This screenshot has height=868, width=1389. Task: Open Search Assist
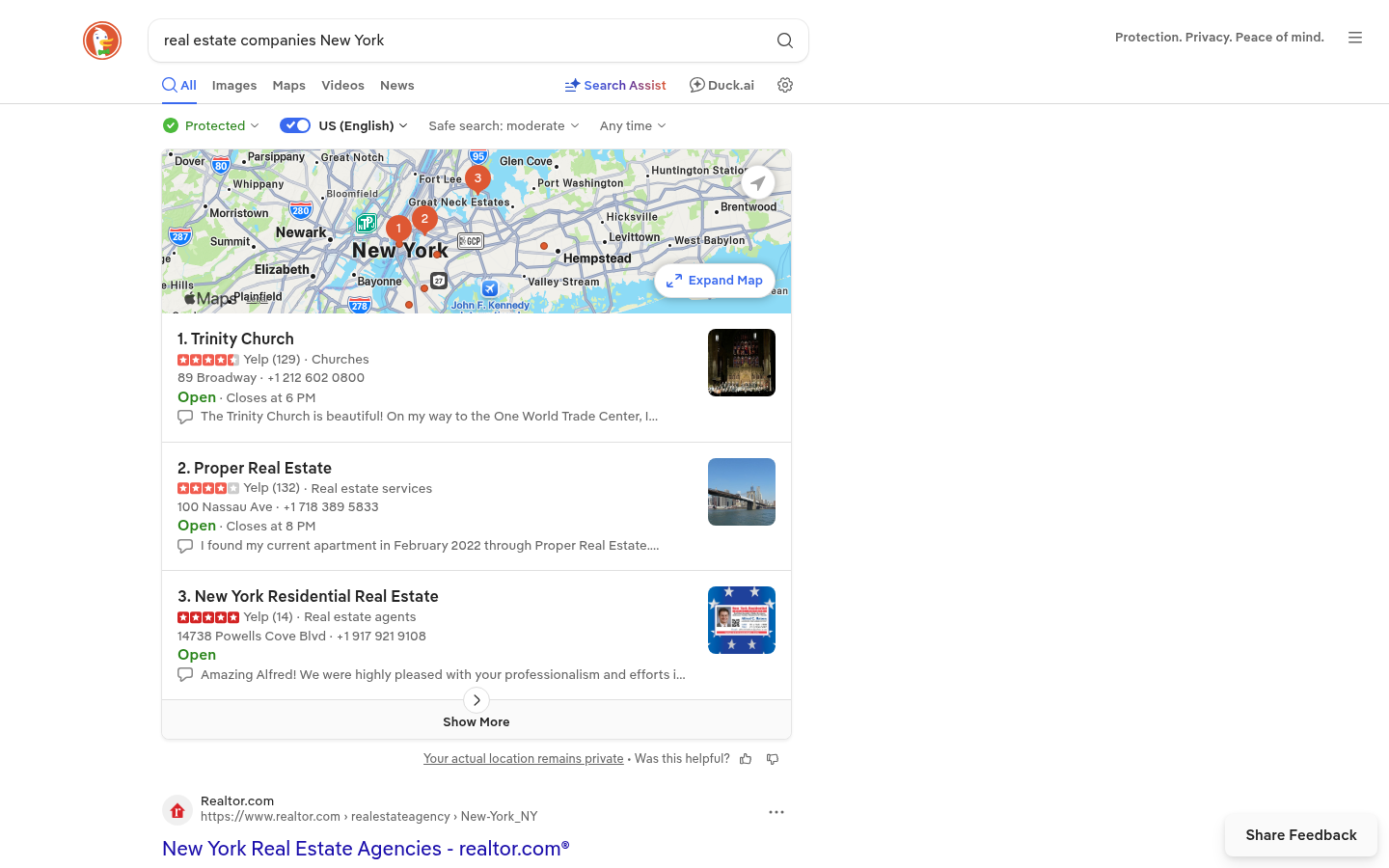tap(615, 85)
